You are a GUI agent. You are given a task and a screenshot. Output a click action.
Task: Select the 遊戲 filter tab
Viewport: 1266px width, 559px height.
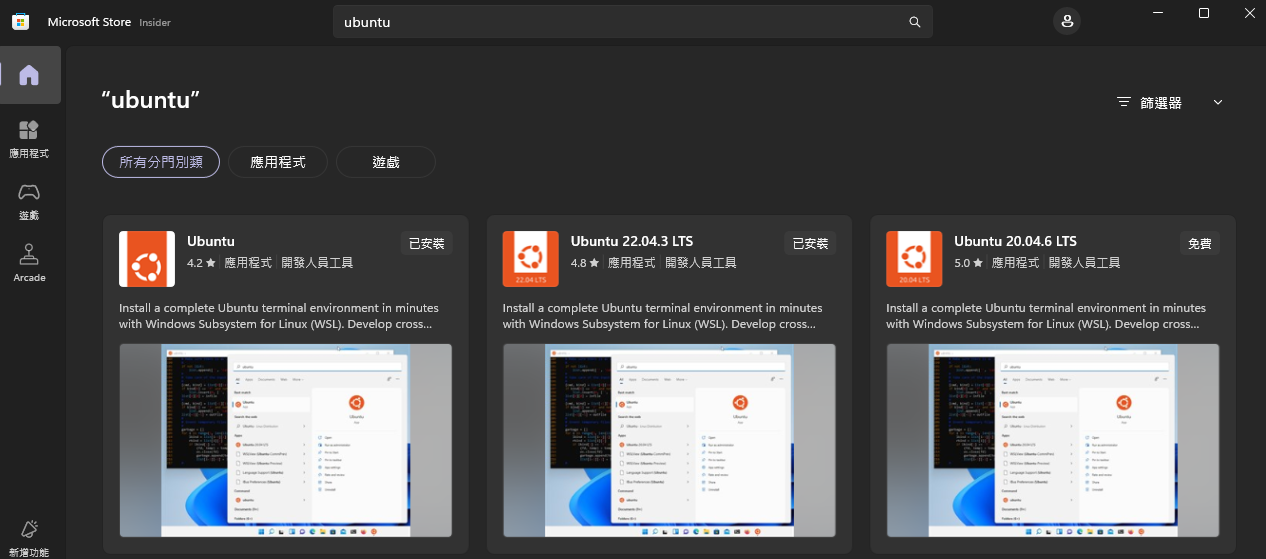[386, 162]
